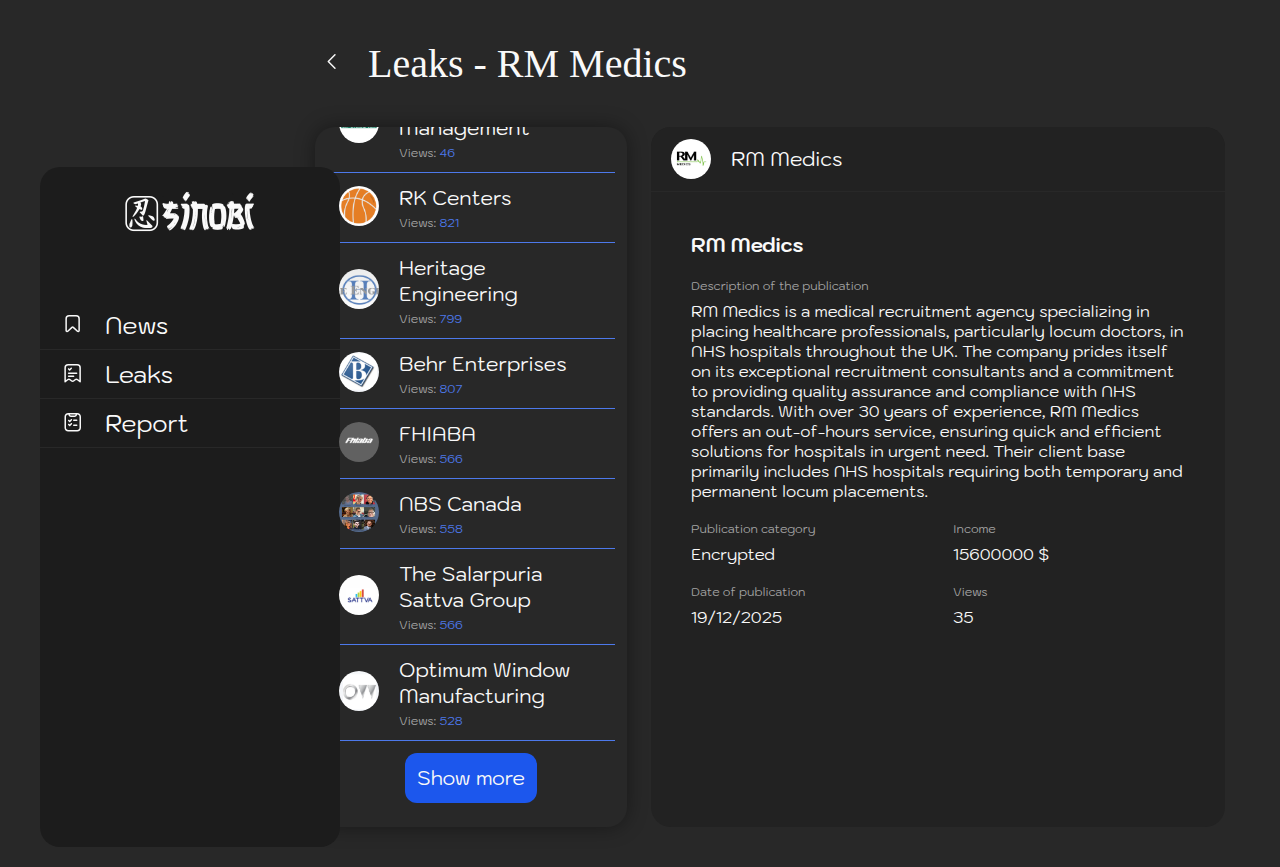This screenshot has height=867, width=1280.
Task: Open the News menu item
Action: (x=136, y=326)
